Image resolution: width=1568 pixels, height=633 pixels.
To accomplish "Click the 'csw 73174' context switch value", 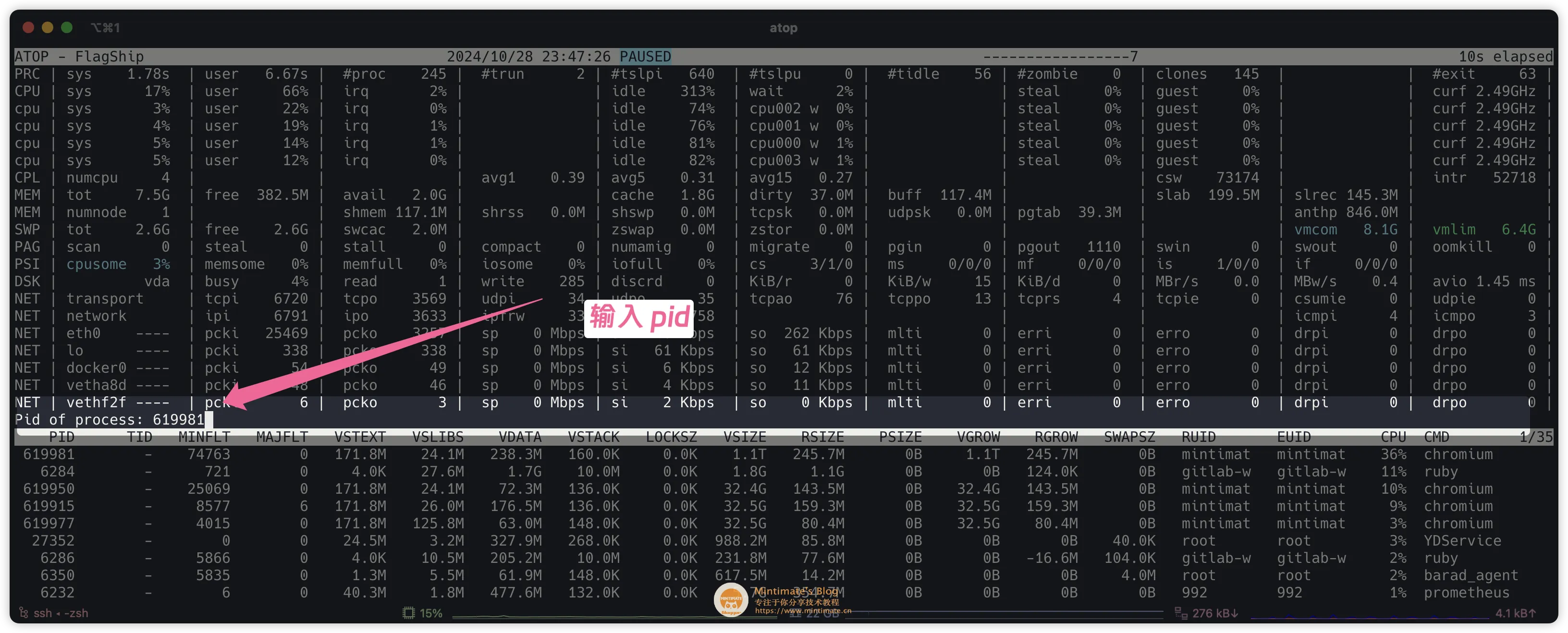I will 1207,178.
